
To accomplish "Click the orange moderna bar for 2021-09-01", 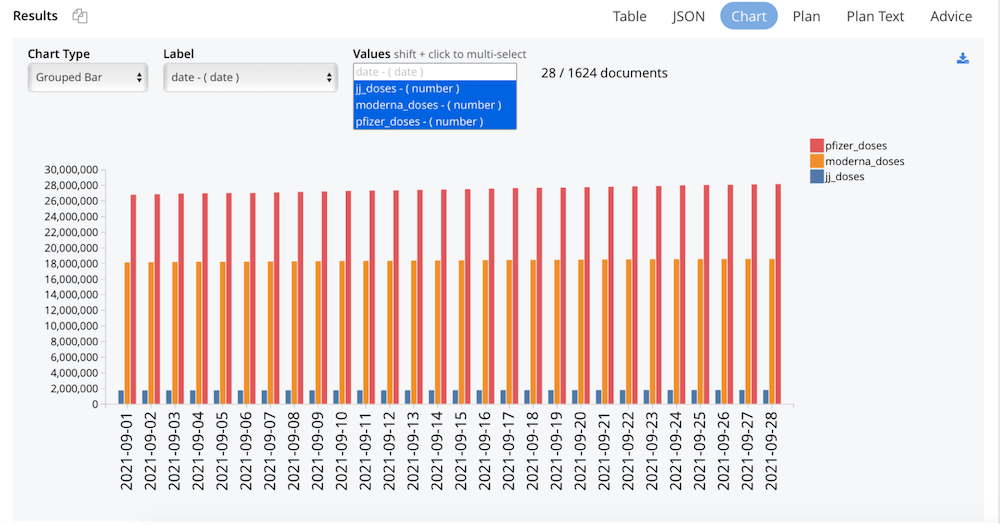I will pos(127,333).
